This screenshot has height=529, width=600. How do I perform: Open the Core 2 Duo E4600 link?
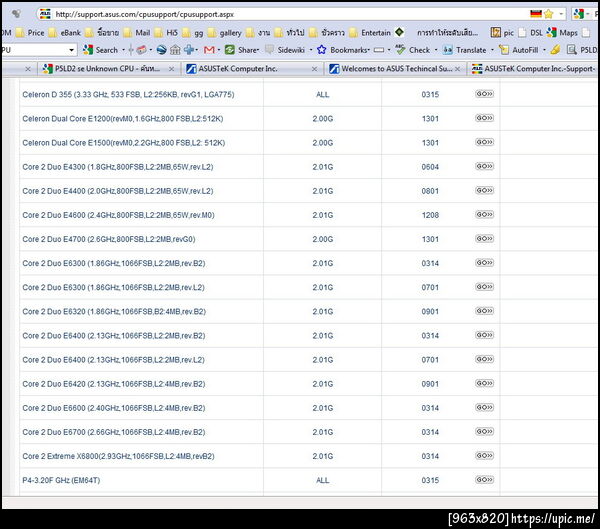pos(118,215)
